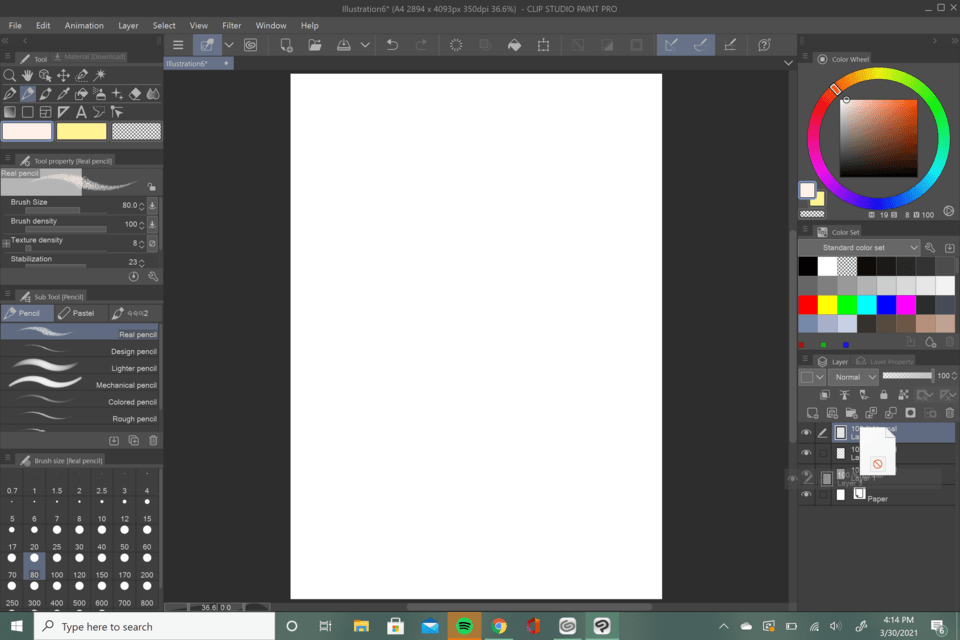Viewport: 960px width, 640px height.
Task: Select the Eyedropper tool
Action: pyautogui.click(x=61, y=93)
